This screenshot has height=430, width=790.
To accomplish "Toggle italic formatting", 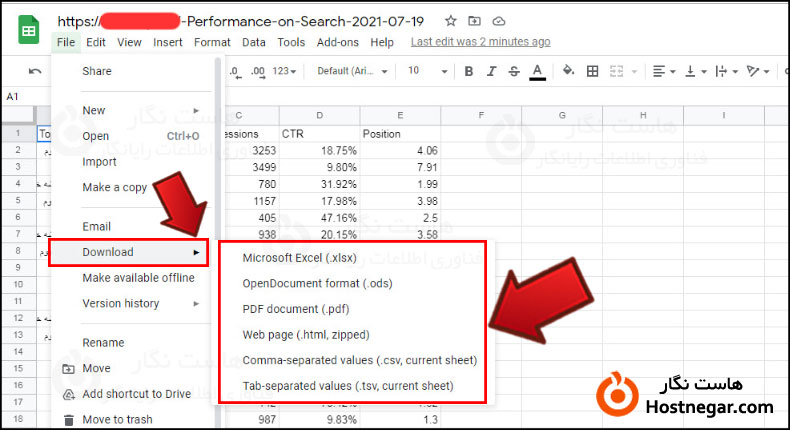I will [491, 71].
